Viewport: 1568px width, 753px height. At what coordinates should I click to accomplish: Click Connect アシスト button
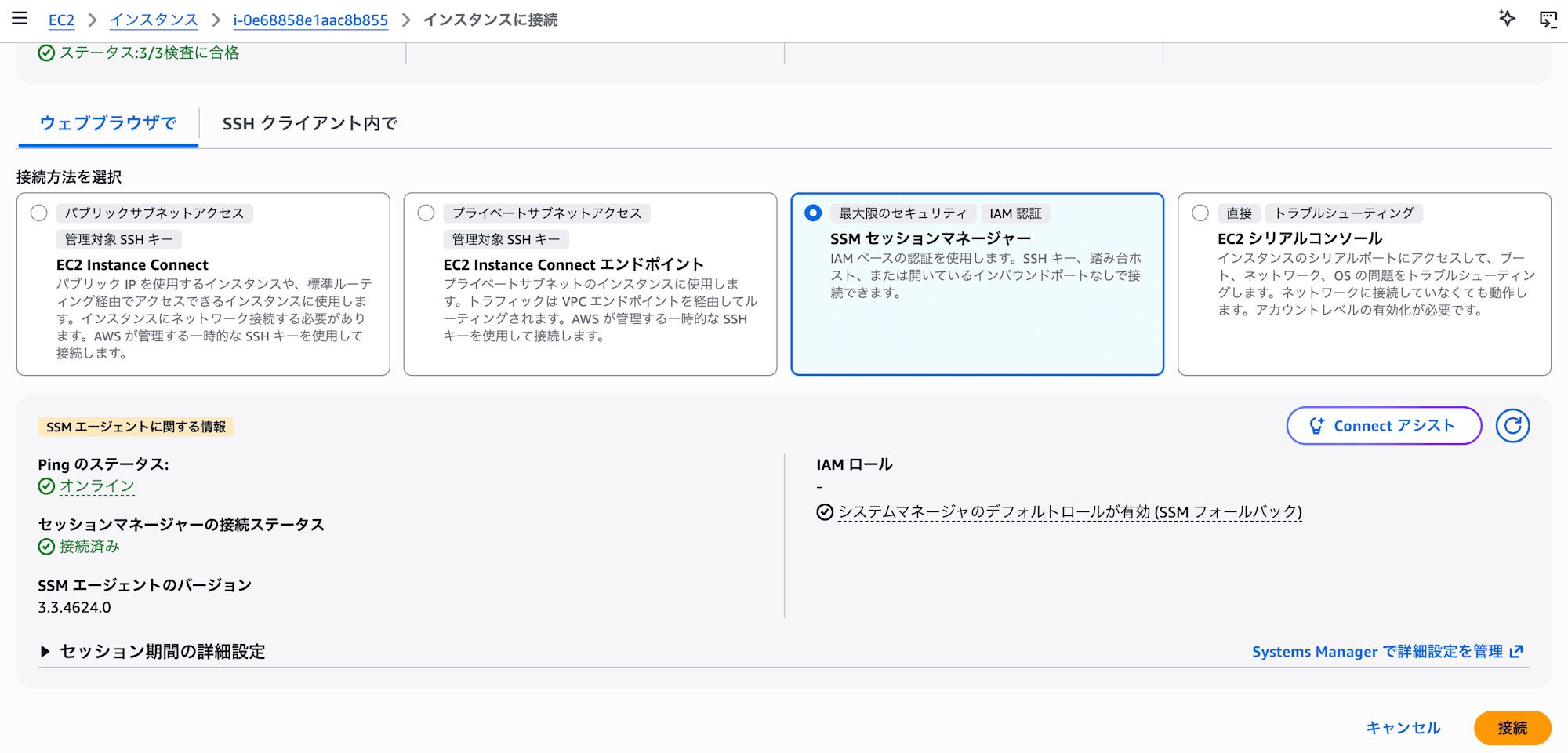tap(1384, 426)
